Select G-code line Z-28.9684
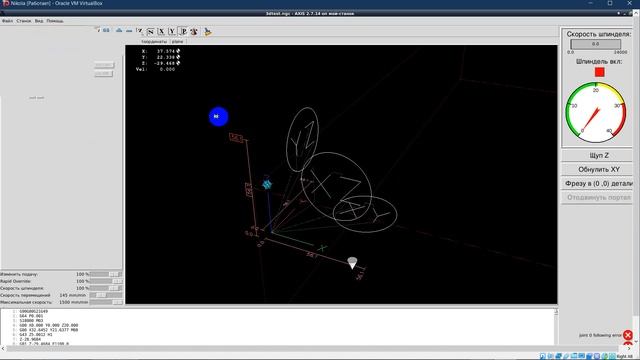 pyautogui.click(x=30, y=339)
